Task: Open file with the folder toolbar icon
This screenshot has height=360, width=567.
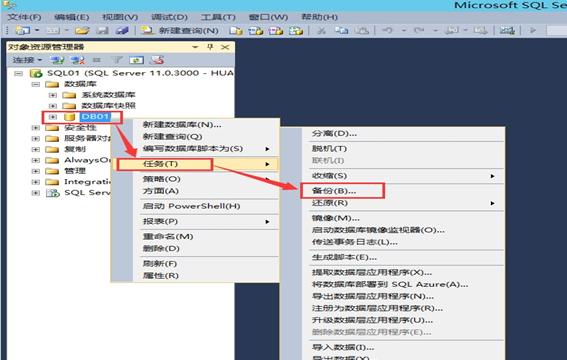Action: click(82, 30)
